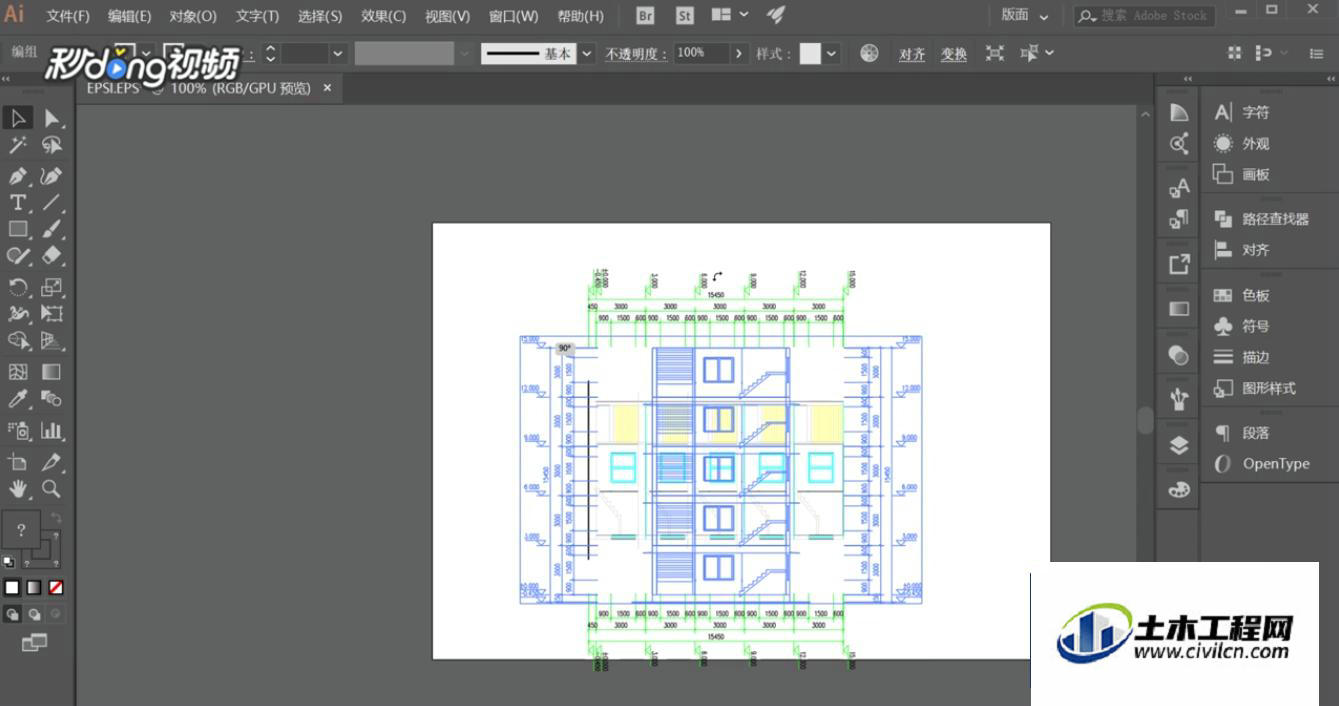This screenshot has height=706, width=1339.
Task: Open the 对齐 align options
Action: (912, 54)
